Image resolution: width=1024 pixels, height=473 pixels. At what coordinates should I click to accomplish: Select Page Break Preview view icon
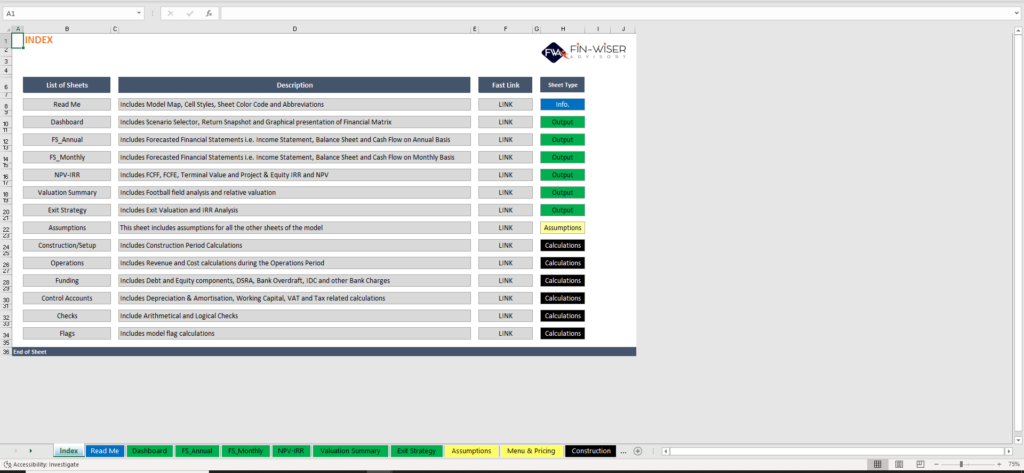tap(919, 464)
